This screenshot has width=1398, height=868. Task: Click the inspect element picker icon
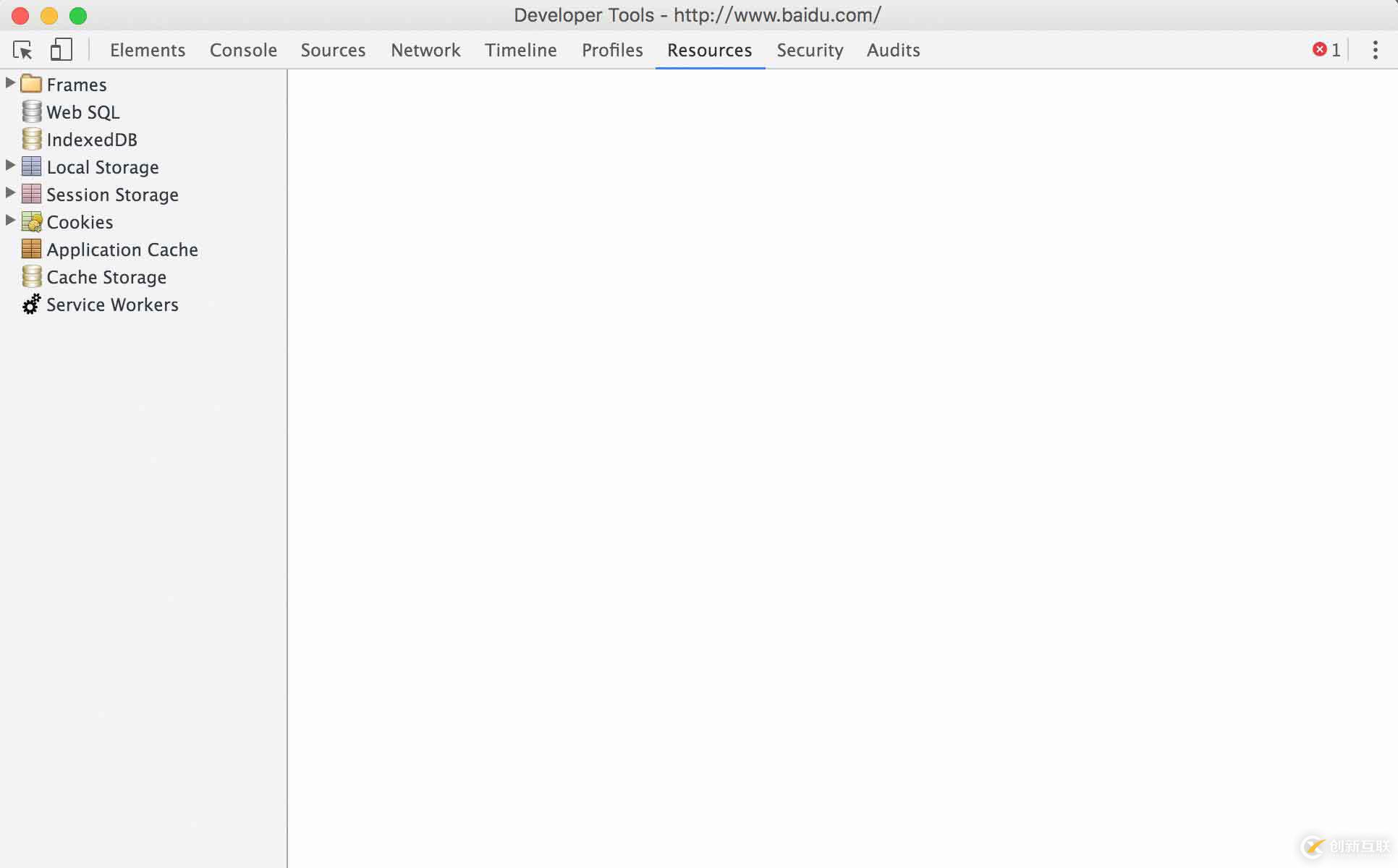click(x=22, y=50)
